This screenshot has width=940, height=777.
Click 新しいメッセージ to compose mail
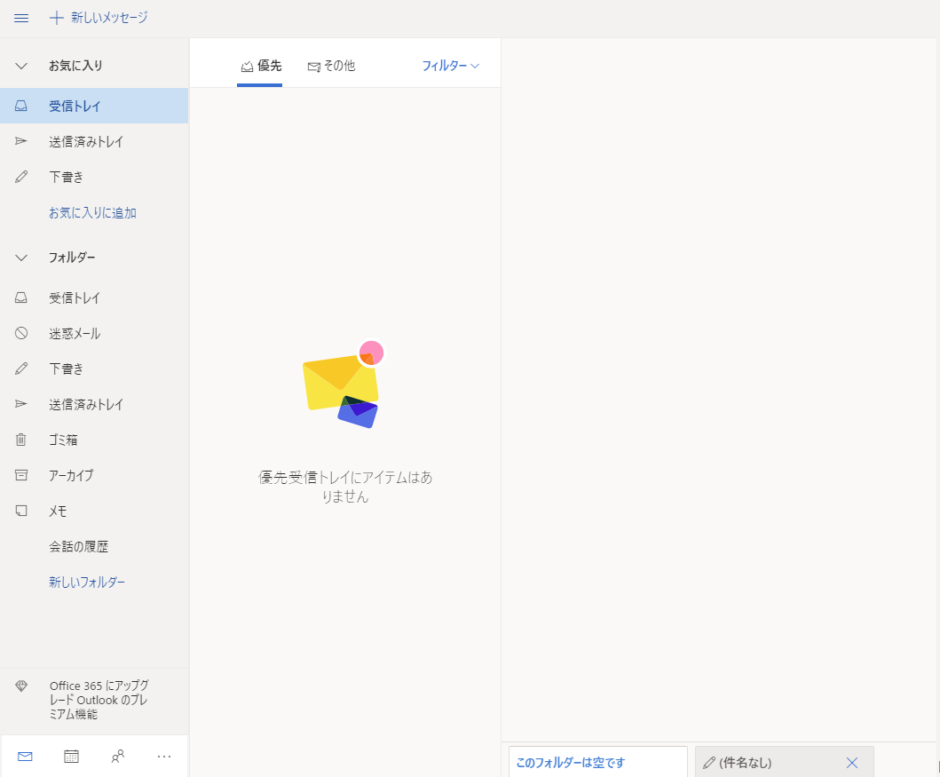99,18
